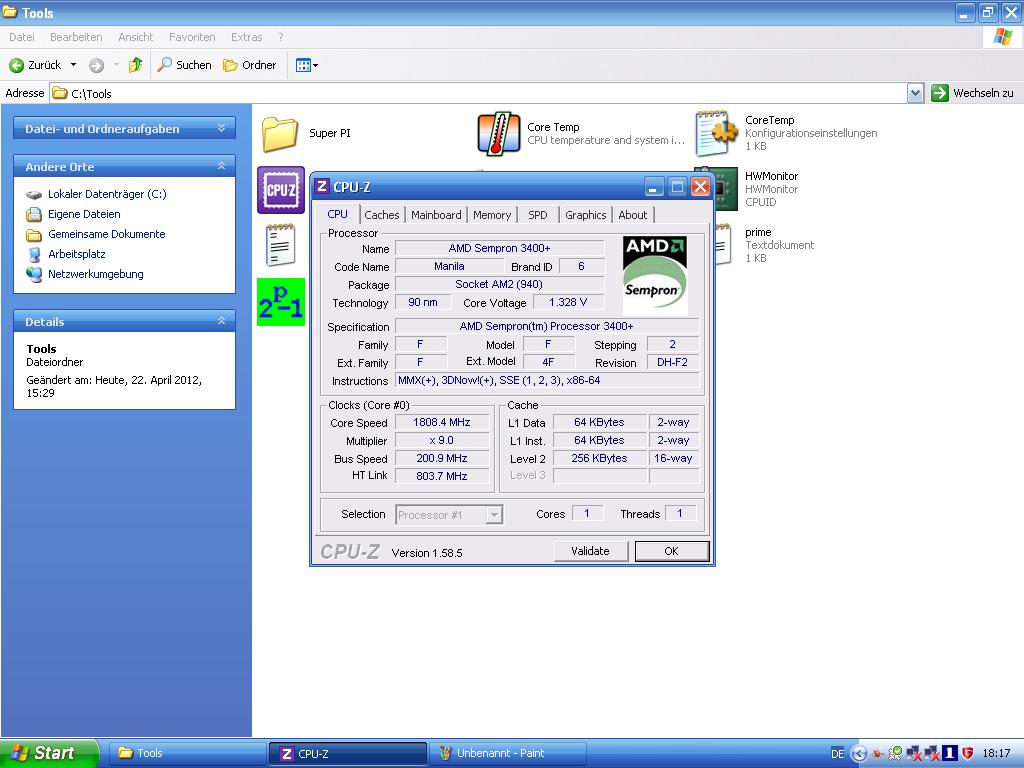The height and width of the screenshot is (768, 1024).
Task: Launch Core Temp thermometer icon
Action: coord(498,133)
